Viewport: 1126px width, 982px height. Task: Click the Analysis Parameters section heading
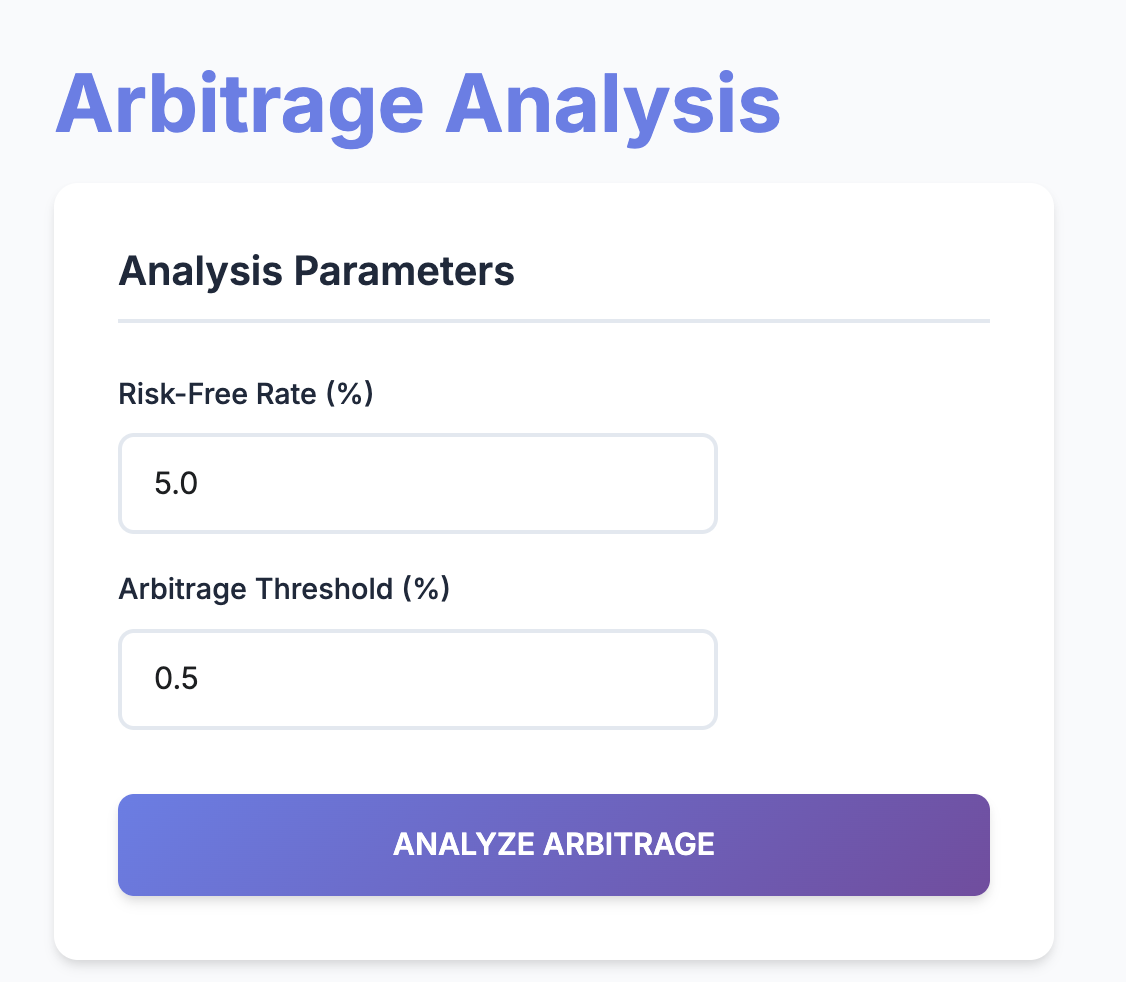tap(316, 270)
